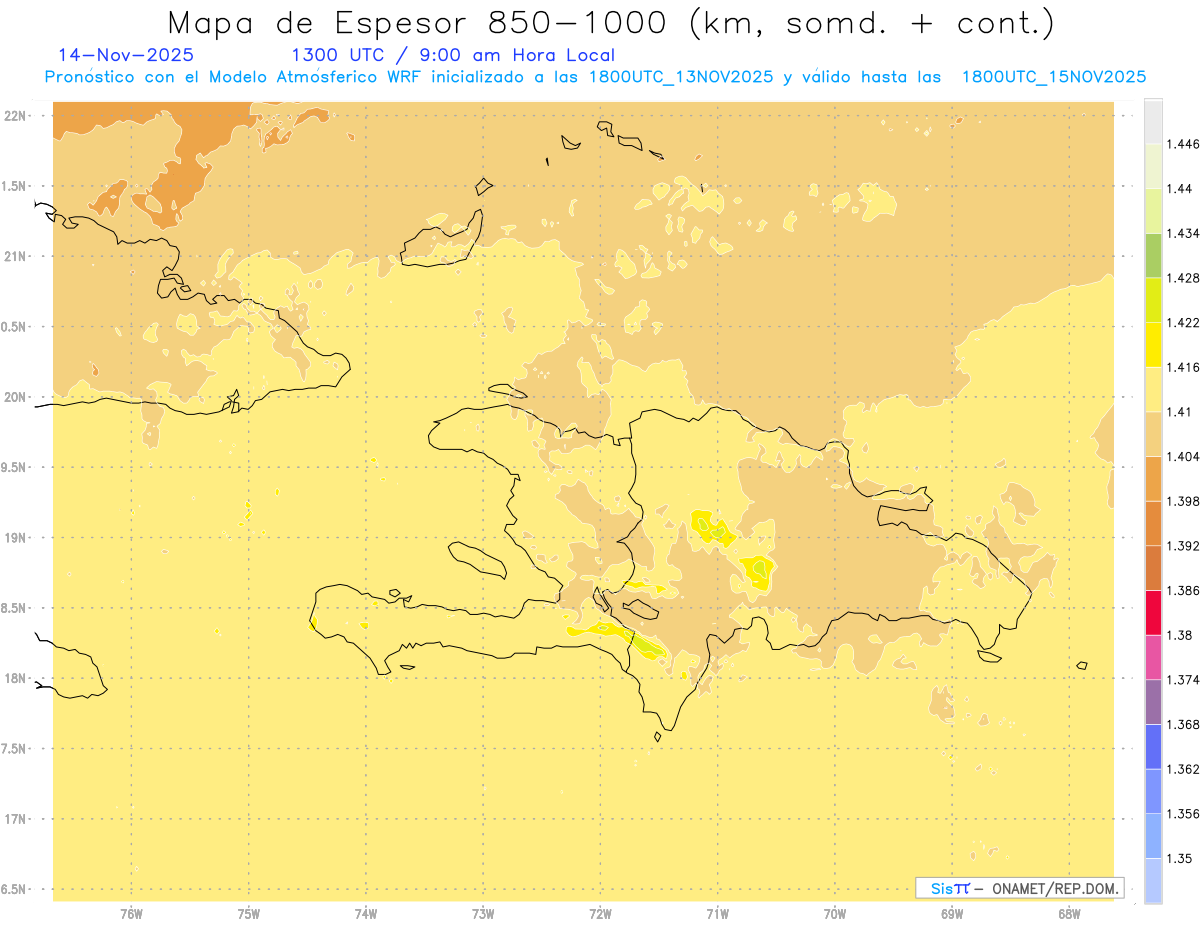Pick the blue swatch between 1.362 and 1.368

tap(1153, 747)
